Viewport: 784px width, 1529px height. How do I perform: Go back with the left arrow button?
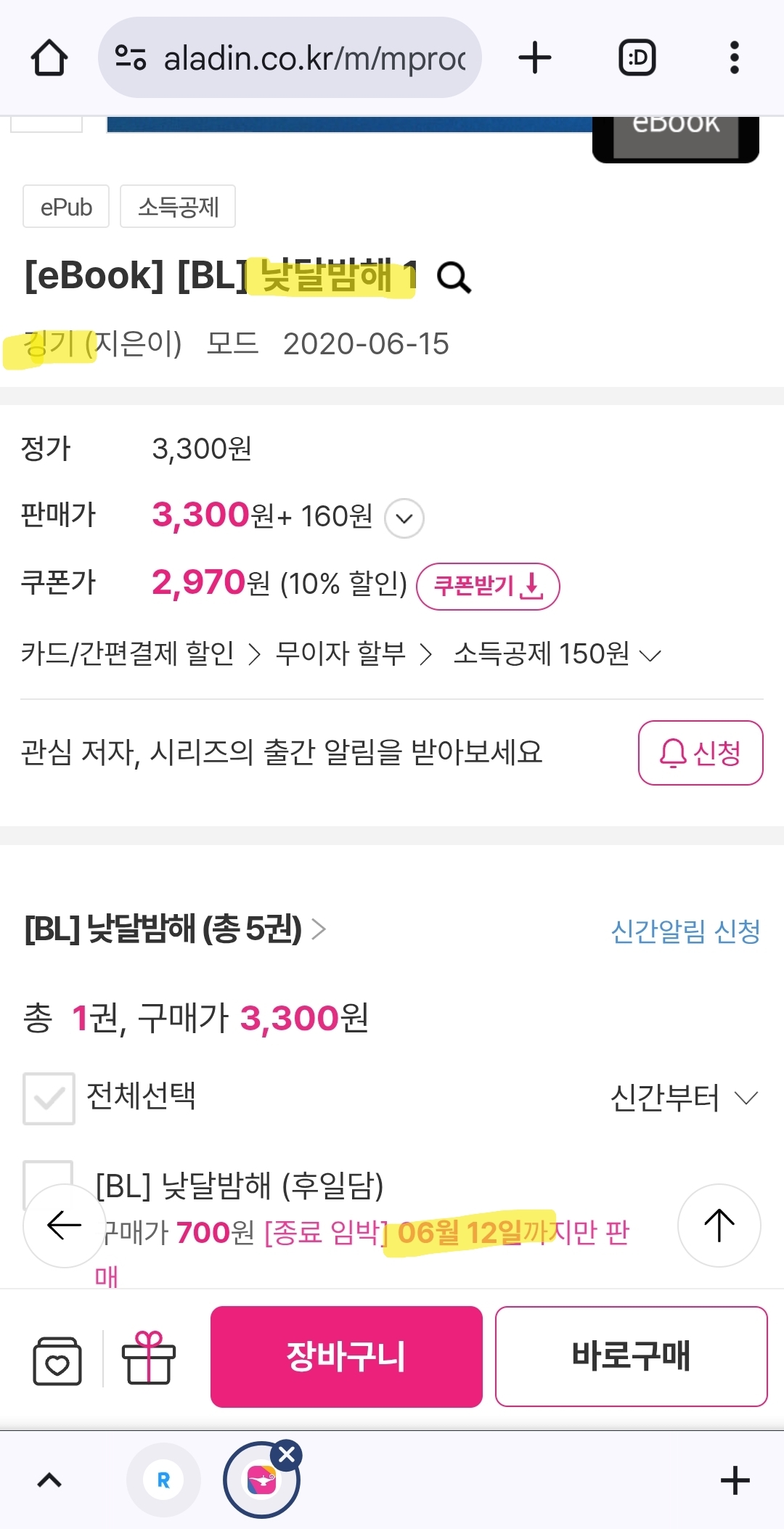point(64,1226)
